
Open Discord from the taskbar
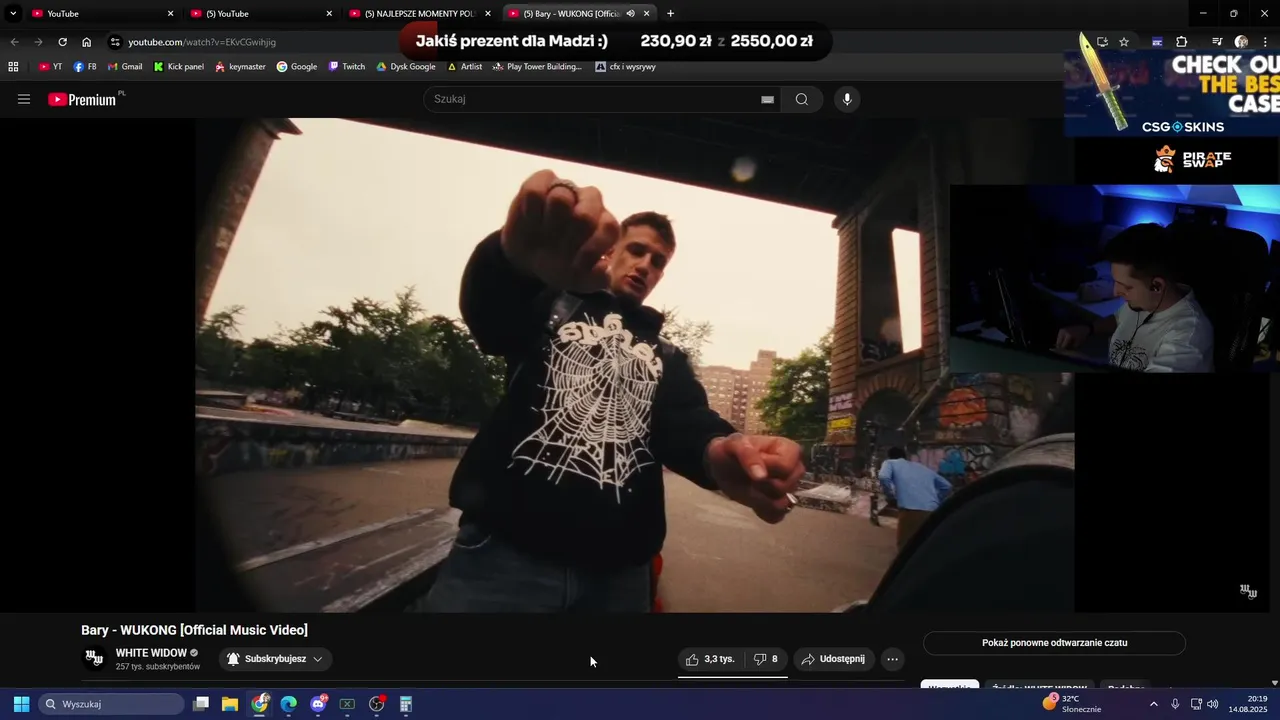318,704
